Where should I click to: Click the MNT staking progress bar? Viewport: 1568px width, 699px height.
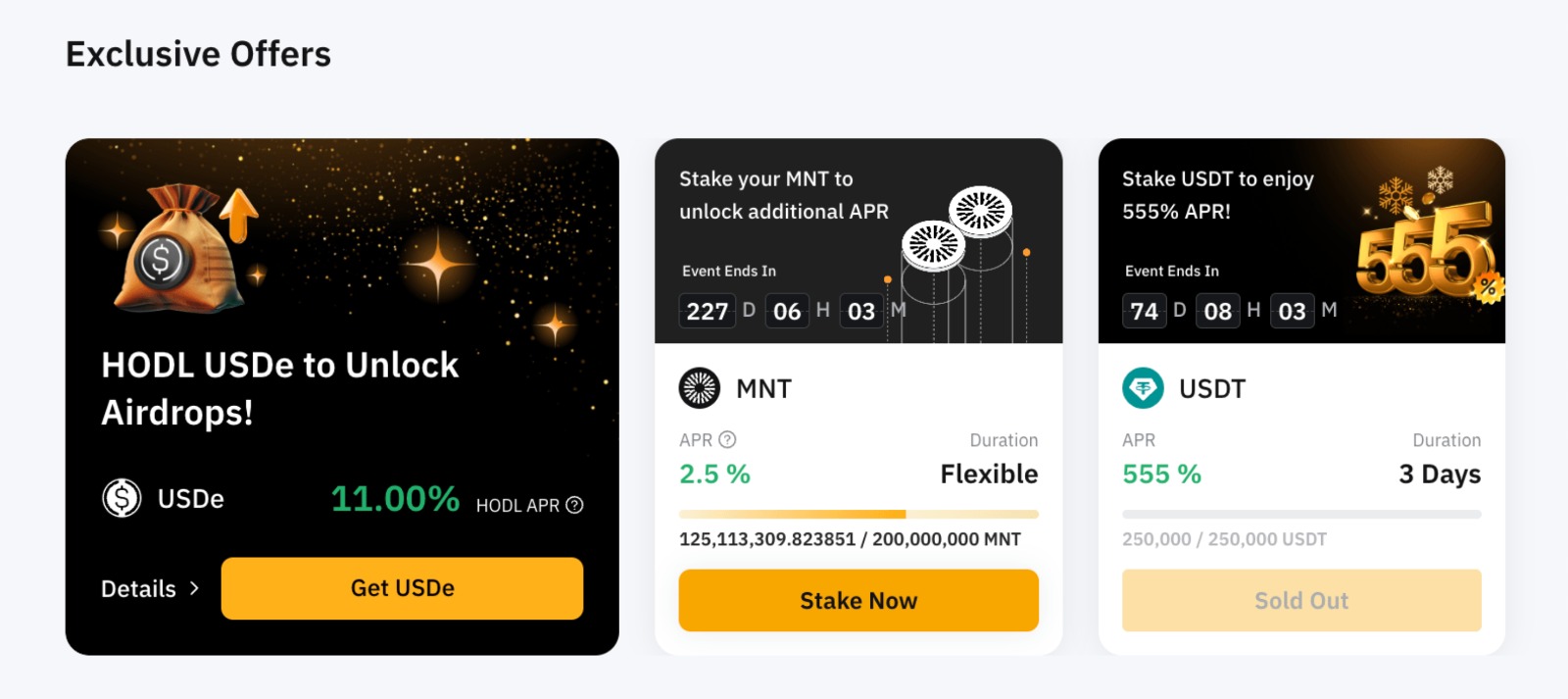(x=858, y=514)
